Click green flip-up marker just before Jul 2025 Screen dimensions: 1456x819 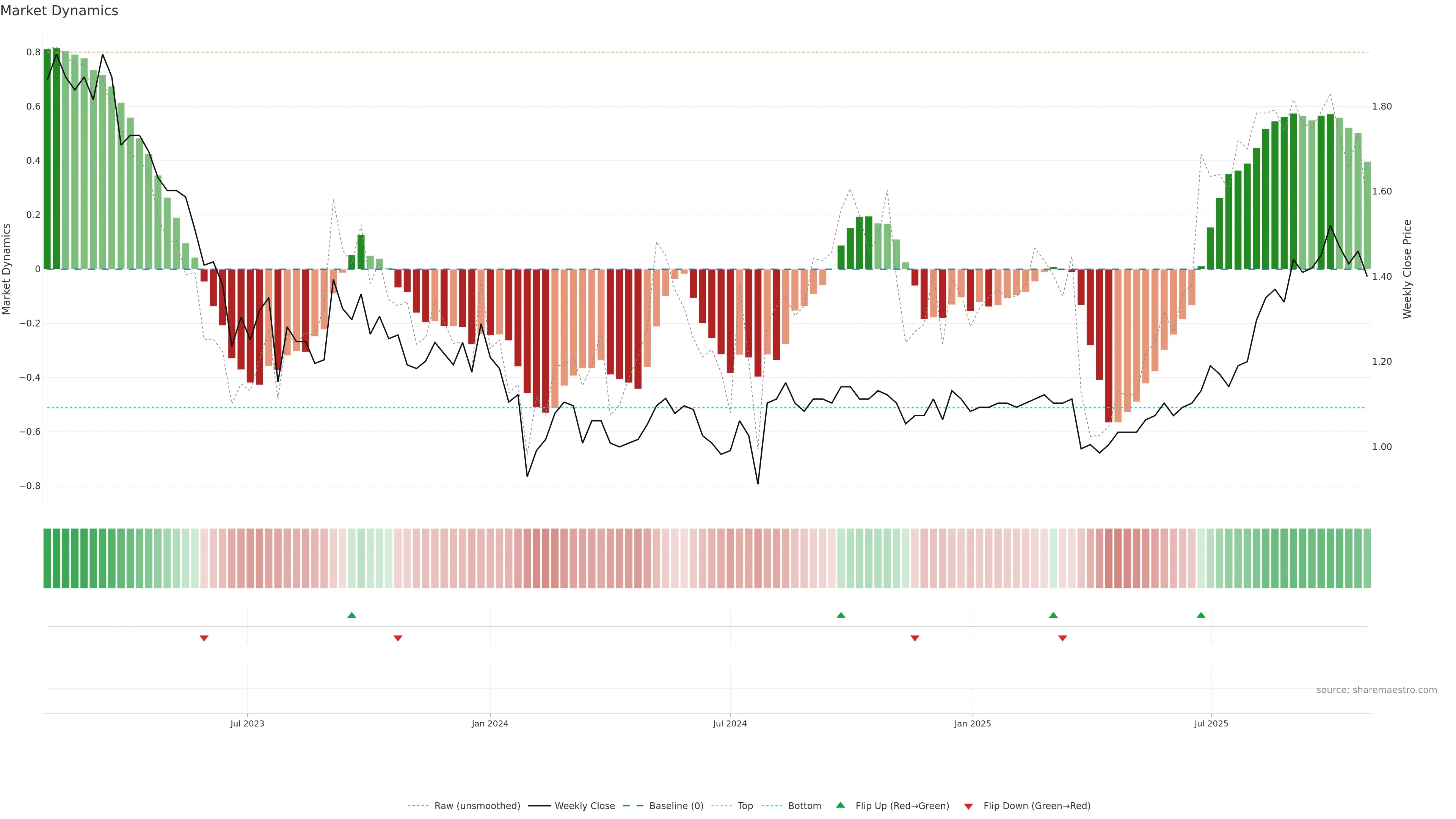pos(1201,615)
